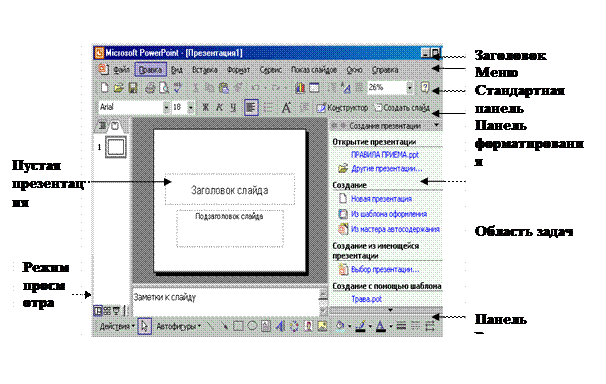The height and width of the screenshot is (384, 606).
Task: Select the Line drawing tool
Action: [x=210, y=326]
